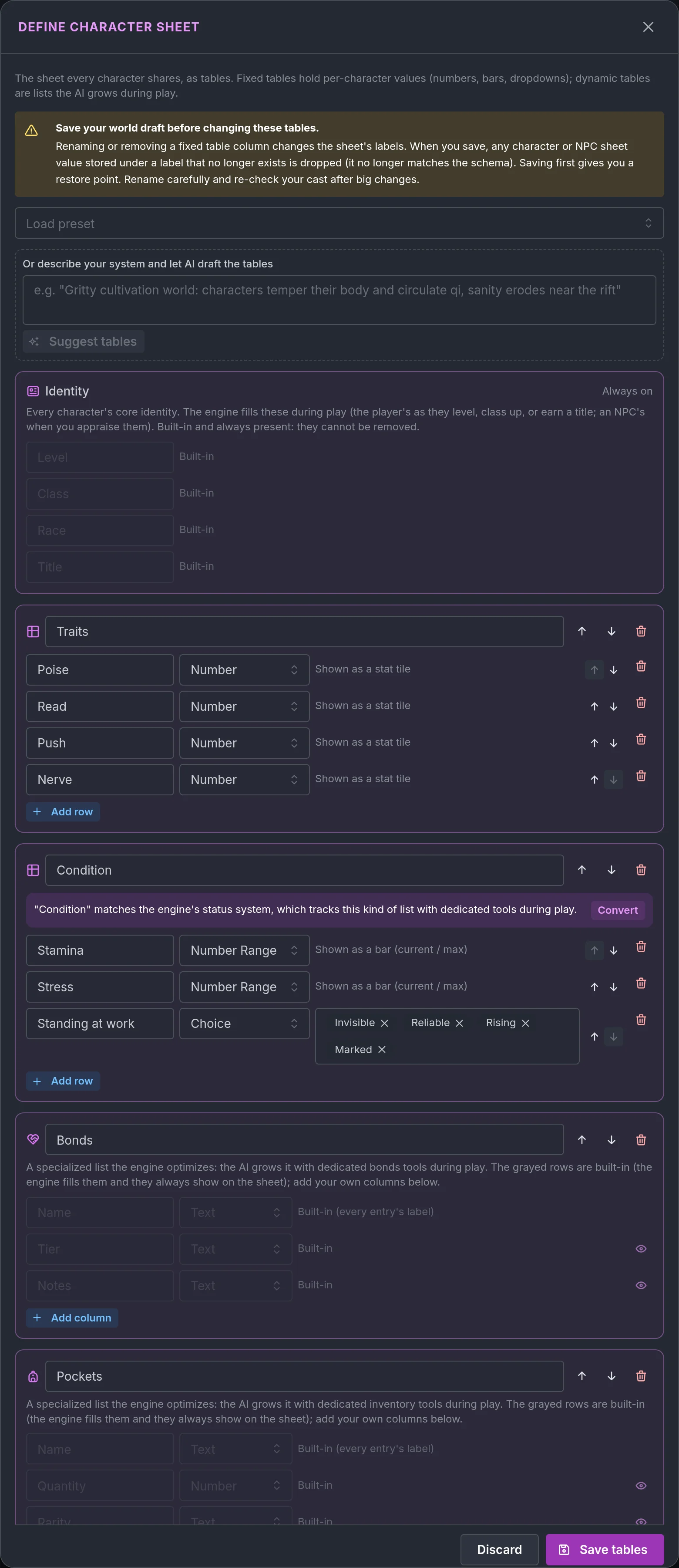Move the Push row down
Viewport: 679px width, 1568px height.
613,743
